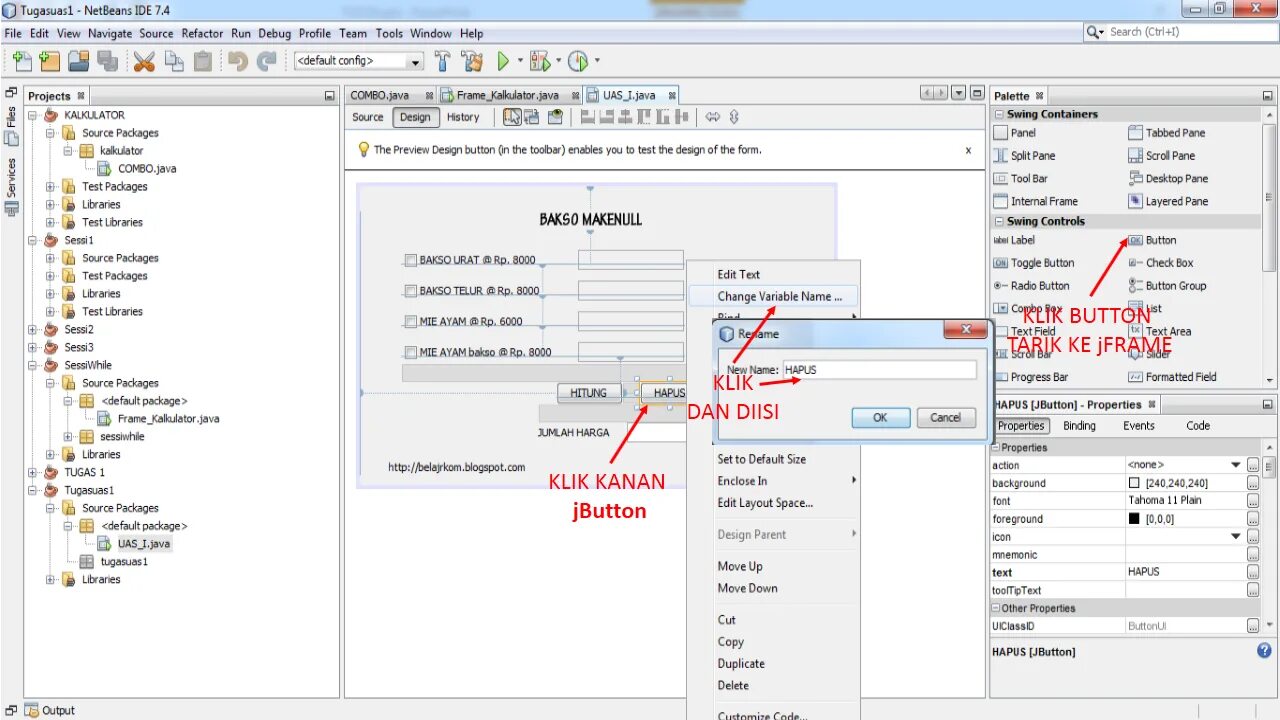Open the action property dropdown showing <none>
Viewport: 1280px width, 720px height.
pyautogui.click(x=1237, y=465)
